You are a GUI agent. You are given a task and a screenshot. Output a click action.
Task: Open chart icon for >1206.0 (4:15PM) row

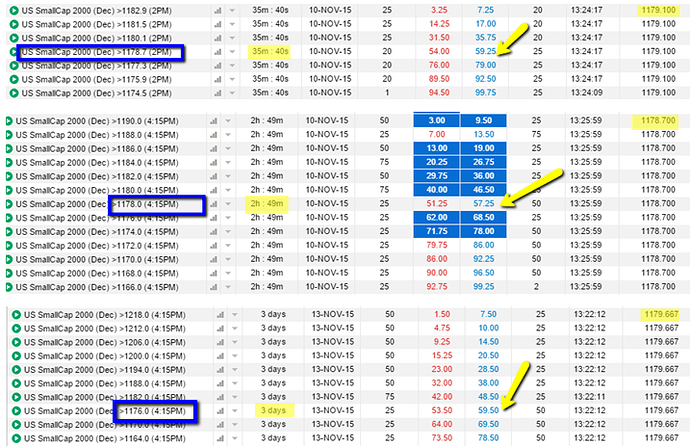220,342
